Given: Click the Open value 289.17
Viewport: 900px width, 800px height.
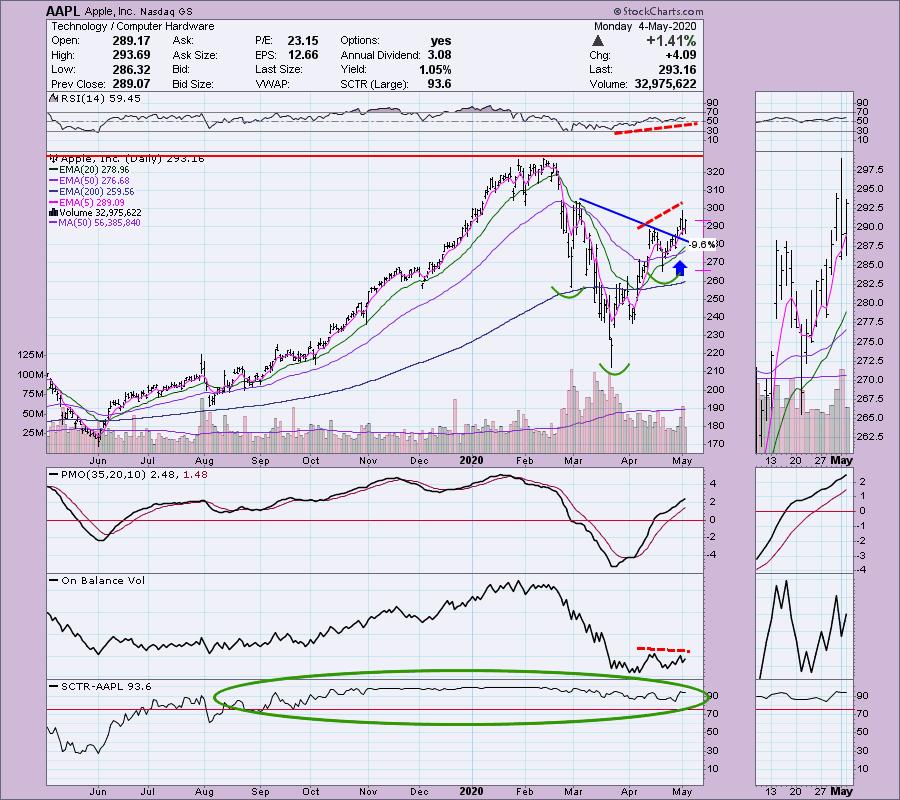Looking at the screenshot, I should click(131, 41).
